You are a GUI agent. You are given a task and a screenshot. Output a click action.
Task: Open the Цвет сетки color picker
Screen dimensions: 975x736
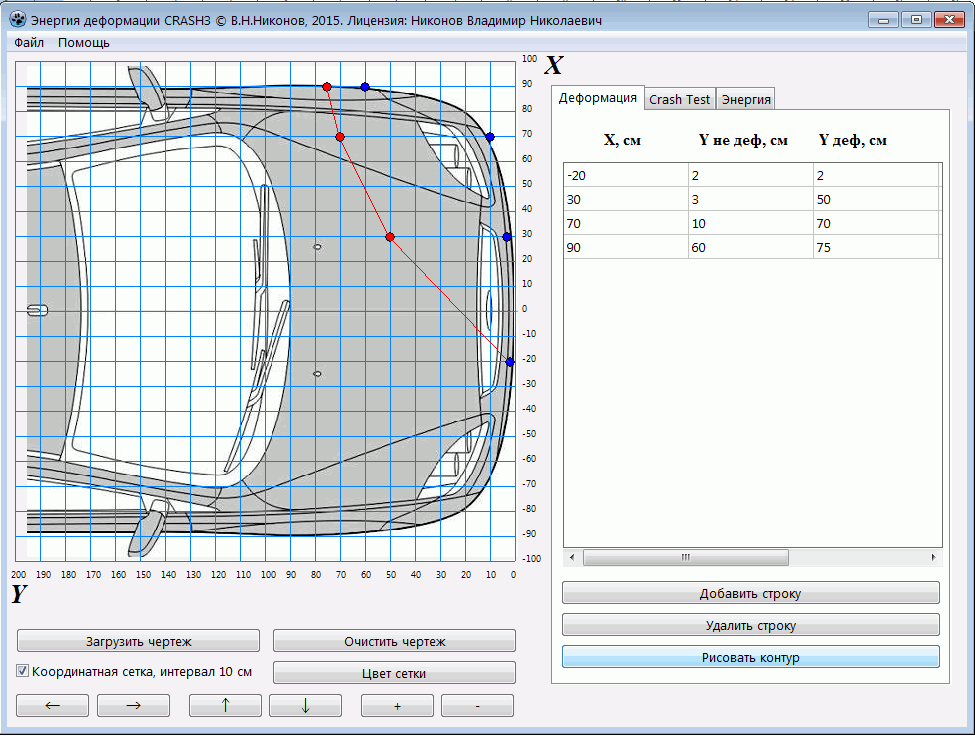click(x=394, y=673)
